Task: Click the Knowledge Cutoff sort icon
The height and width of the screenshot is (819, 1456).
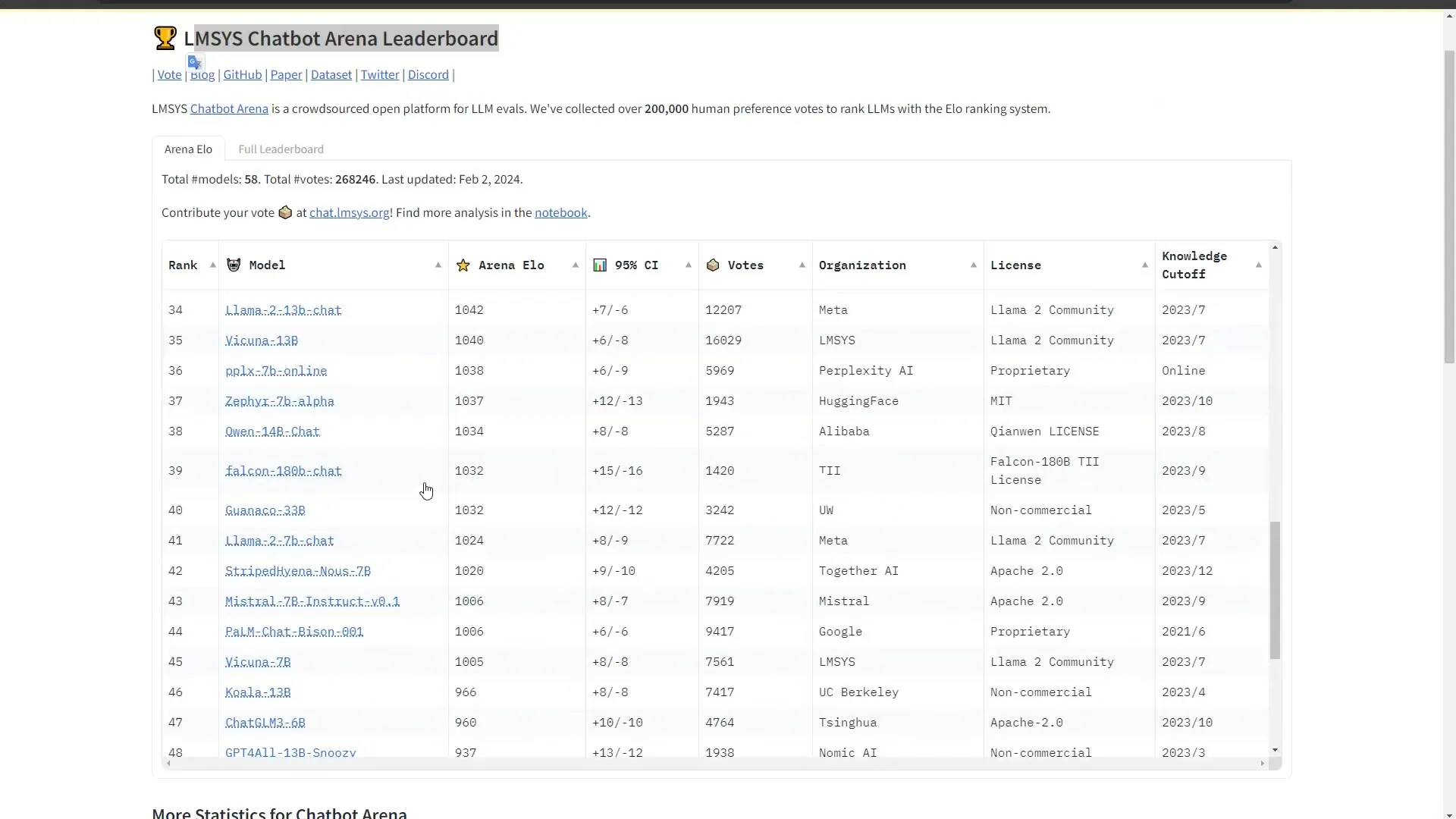Action: [x=1259, y=265]
